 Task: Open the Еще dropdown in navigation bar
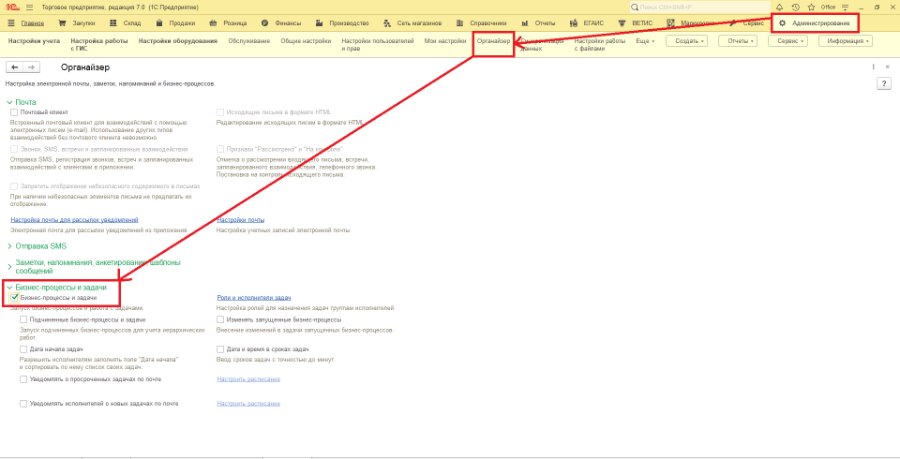[645, 41]
